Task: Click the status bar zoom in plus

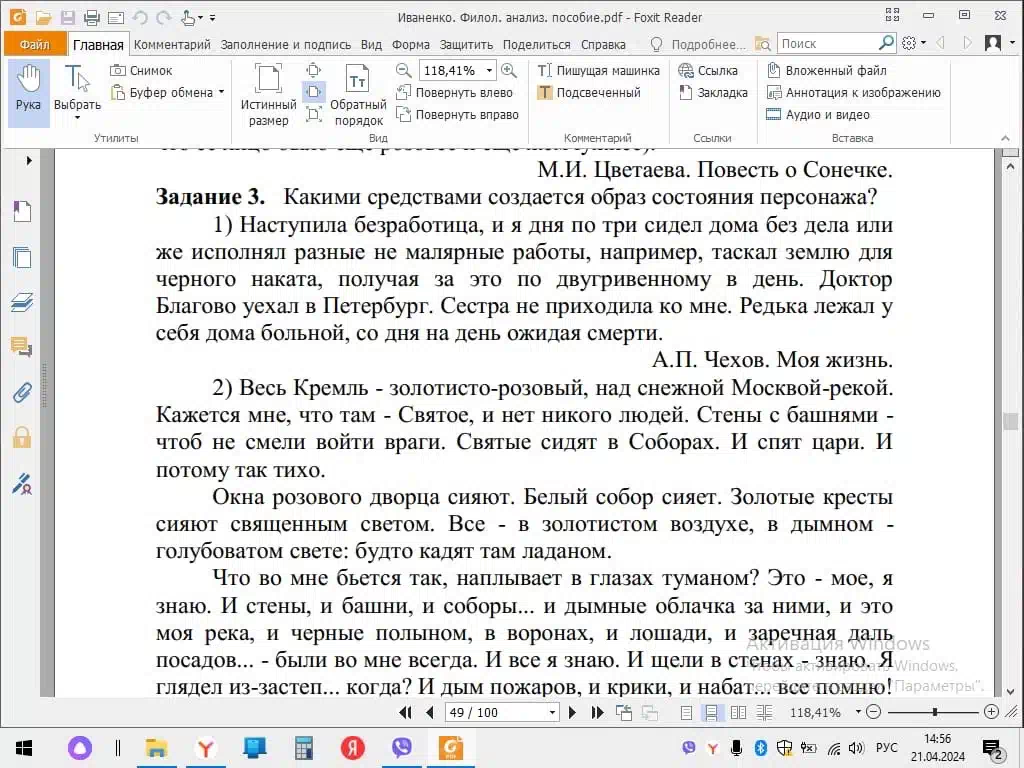Action: 991,712
